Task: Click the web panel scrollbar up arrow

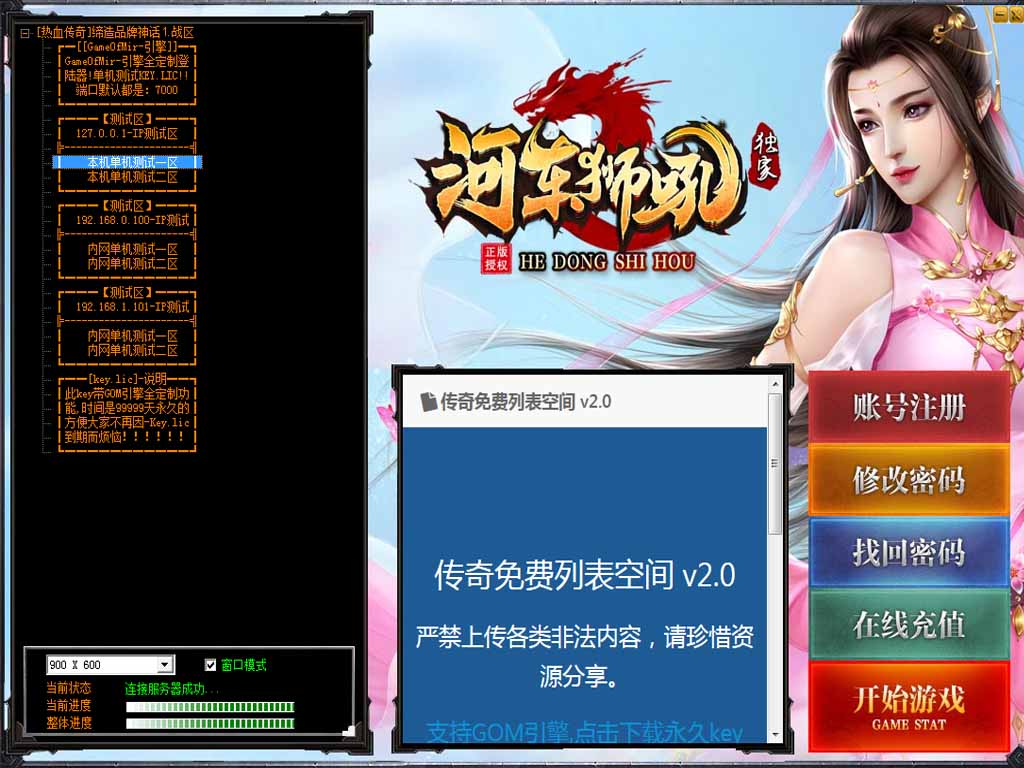Action: click(x=775, y=385)
